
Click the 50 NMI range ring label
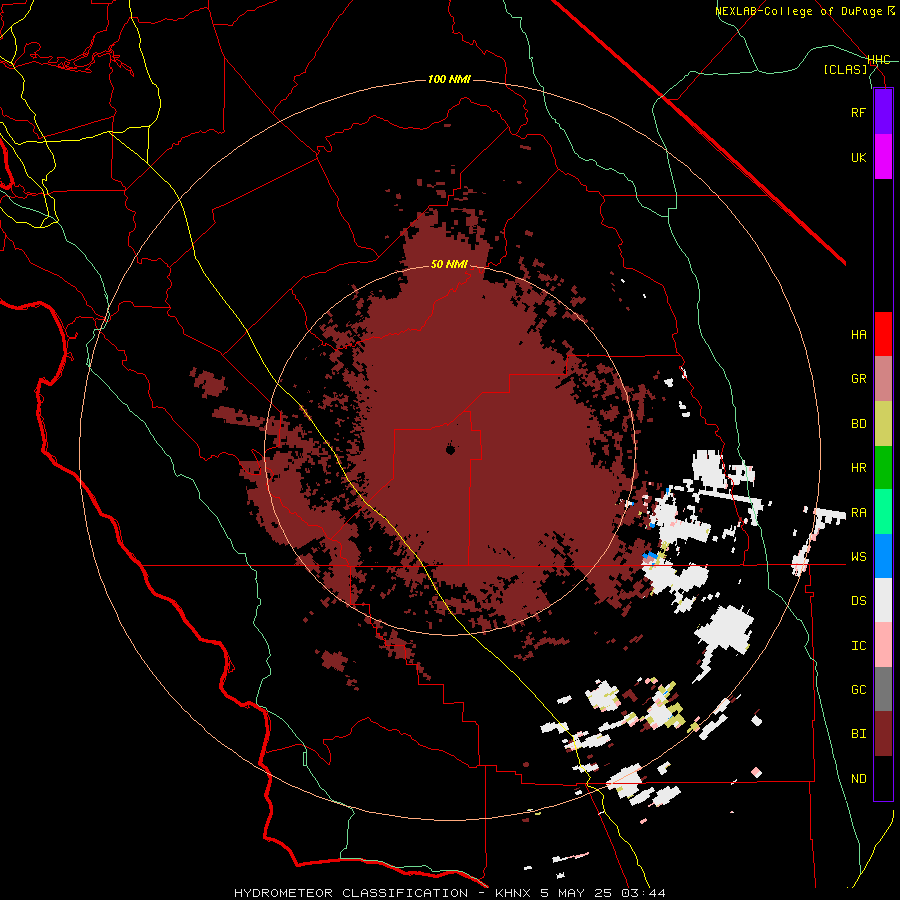click(449, 264)
